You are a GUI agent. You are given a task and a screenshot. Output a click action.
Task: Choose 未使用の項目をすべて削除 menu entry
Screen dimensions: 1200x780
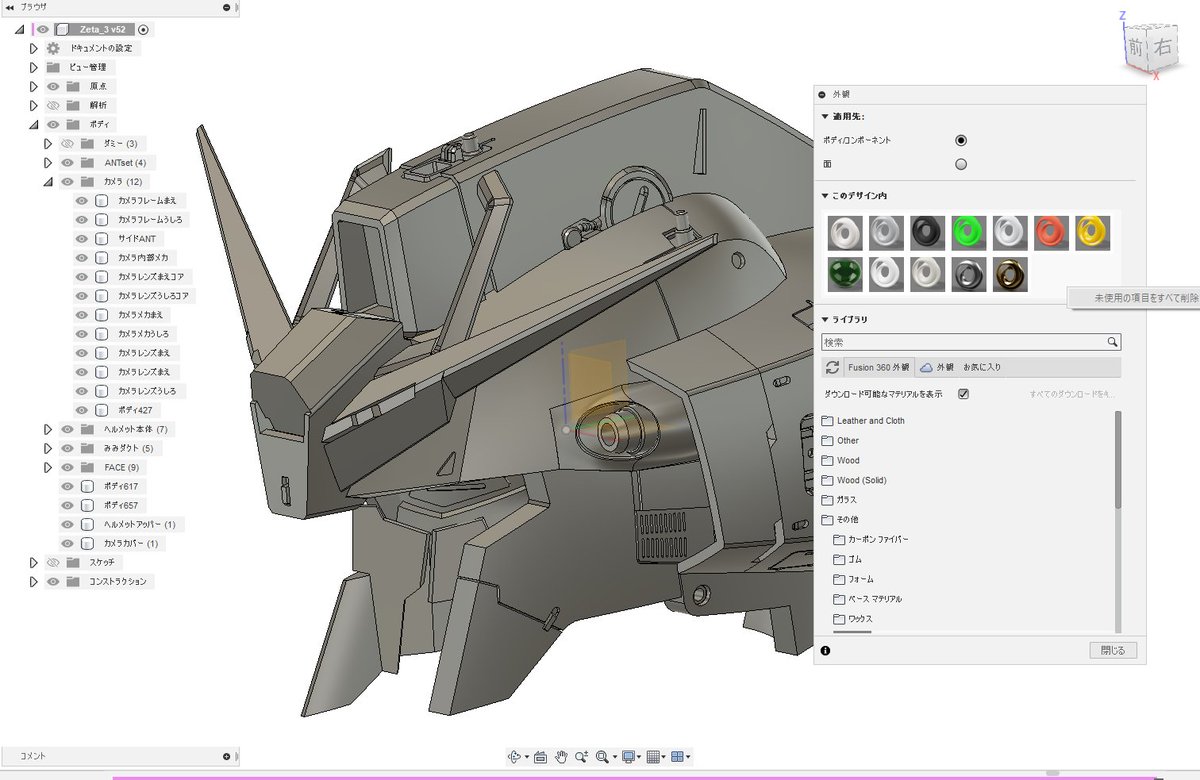(1135, 298)
